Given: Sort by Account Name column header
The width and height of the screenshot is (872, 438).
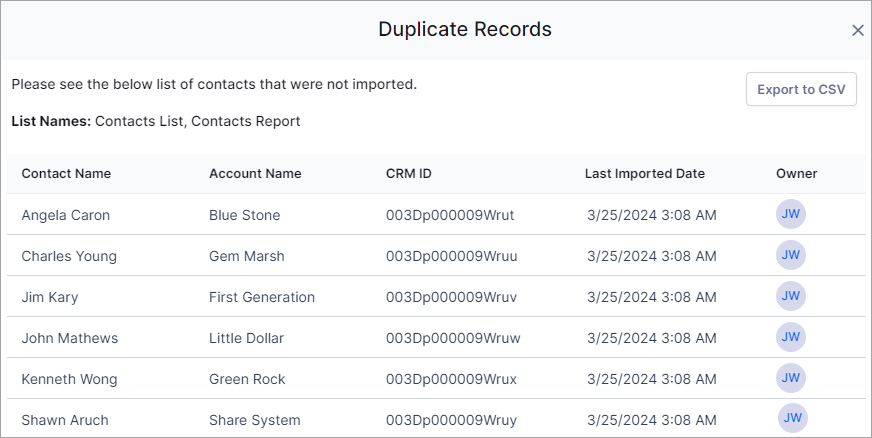Looking at the screenshot, I should pyautogui.click(x=255, y=173).
